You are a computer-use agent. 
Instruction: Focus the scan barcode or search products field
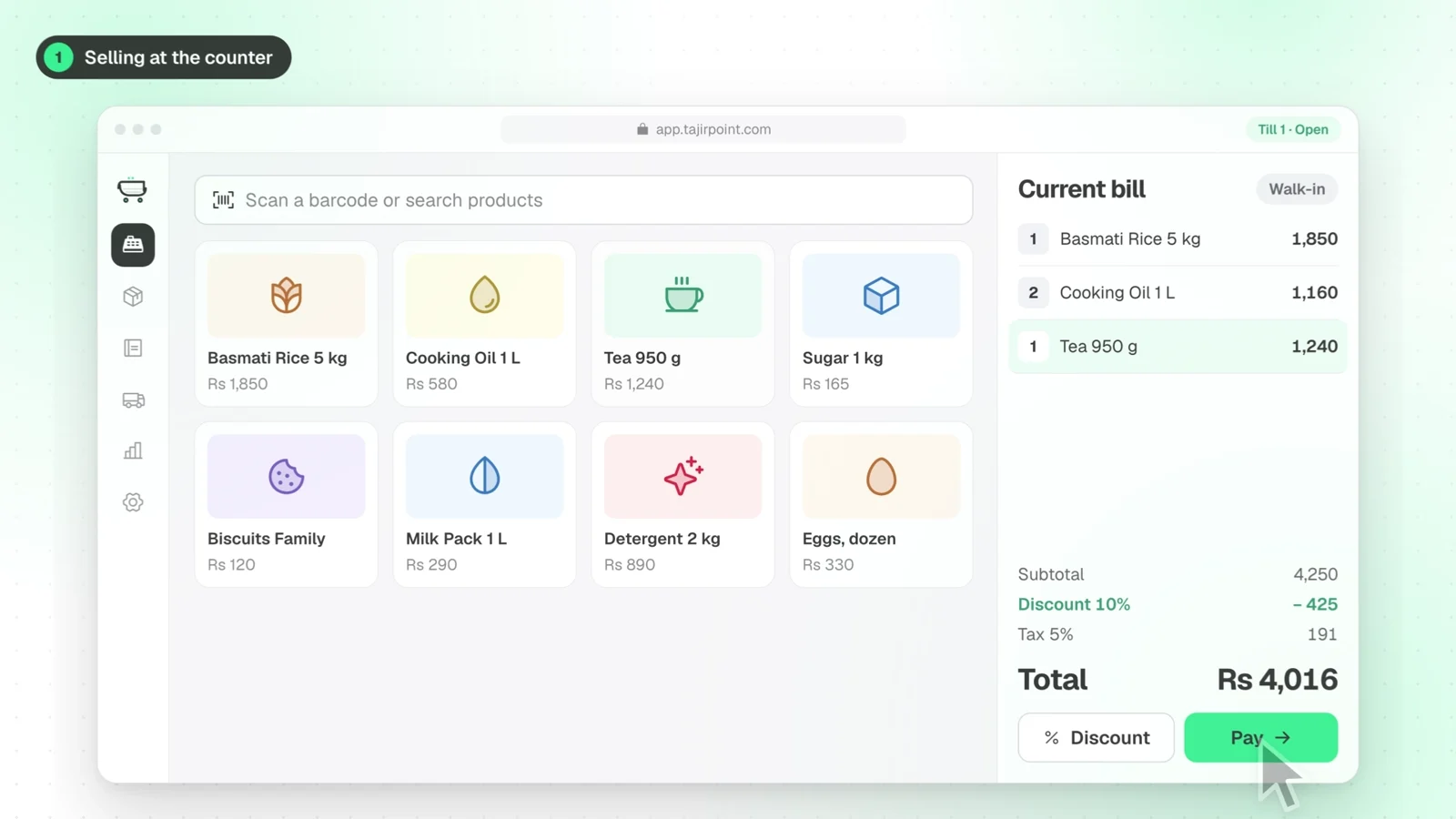583,200
